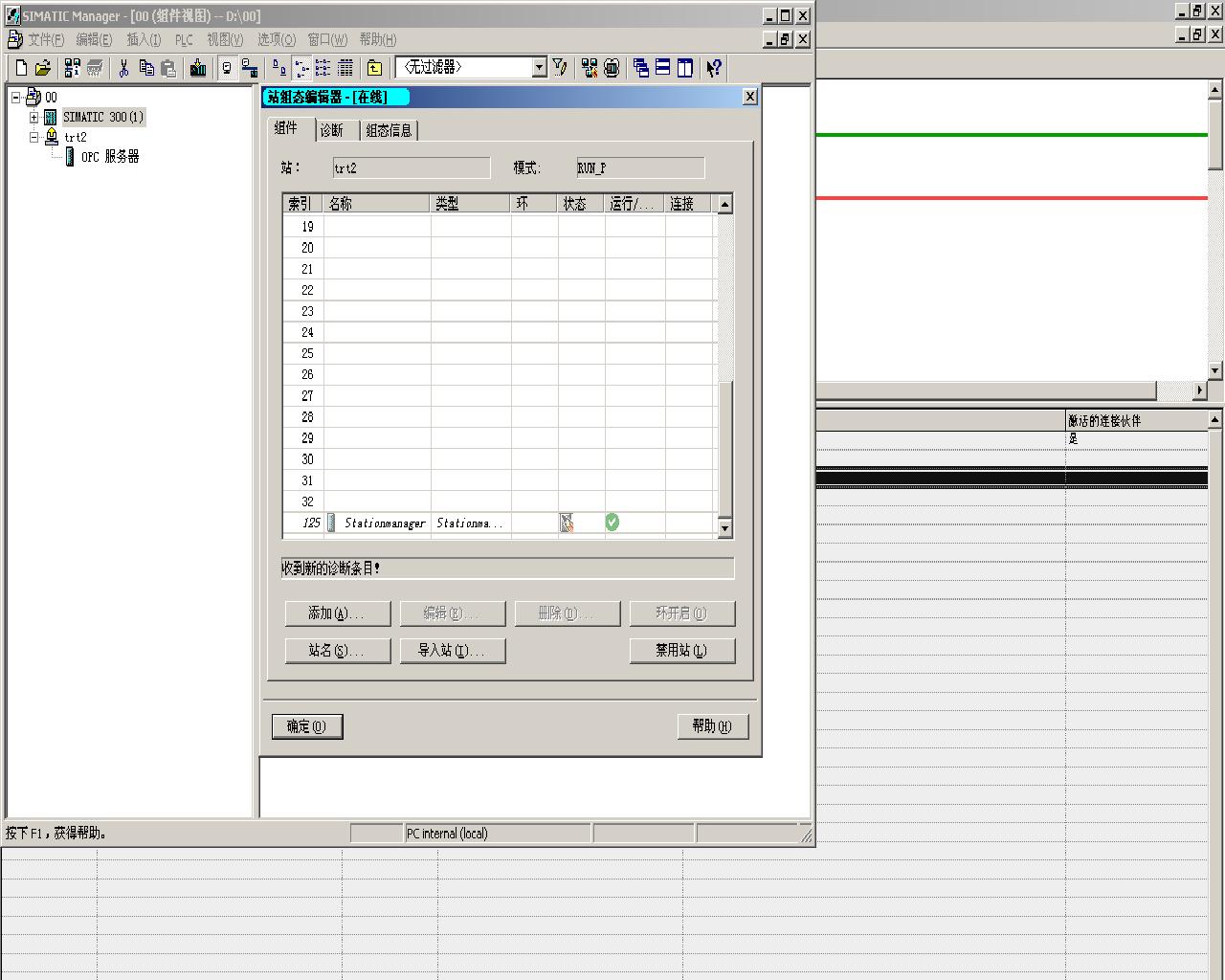Image resolution: width=1225 pixels, height=980 pixels.
Task: Click the Paste clipboard icon
Action: click(x=168, y=68)
